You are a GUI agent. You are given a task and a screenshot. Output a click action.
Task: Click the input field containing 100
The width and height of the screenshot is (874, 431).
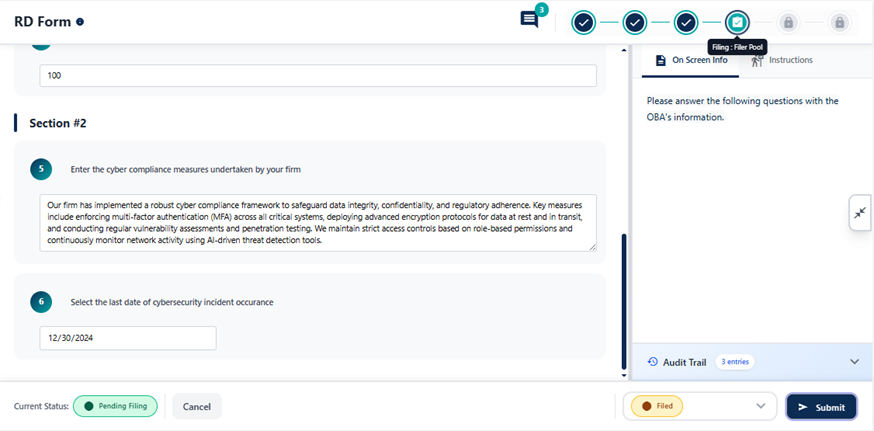[x=318, y=76]
